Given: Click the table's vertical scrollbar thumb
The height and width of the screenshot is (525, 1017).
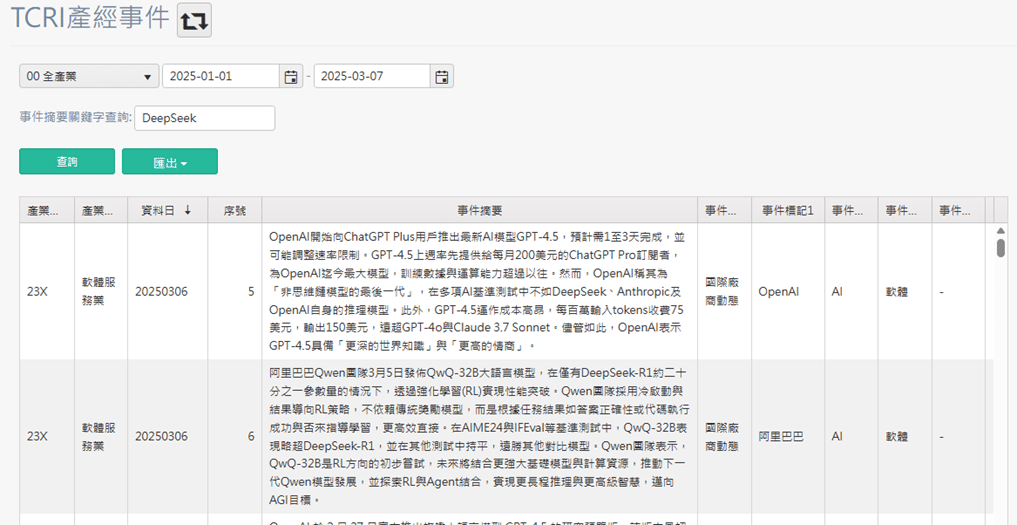Looking at the screenshot, I should coord(1000,248).
